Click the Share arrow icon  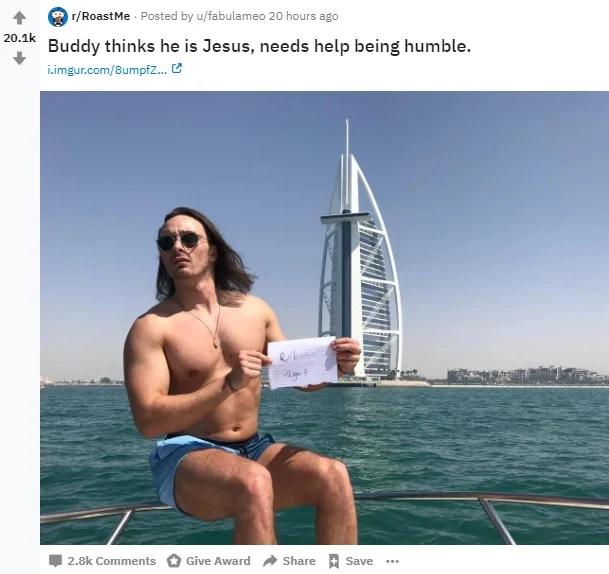pos(270,560)
